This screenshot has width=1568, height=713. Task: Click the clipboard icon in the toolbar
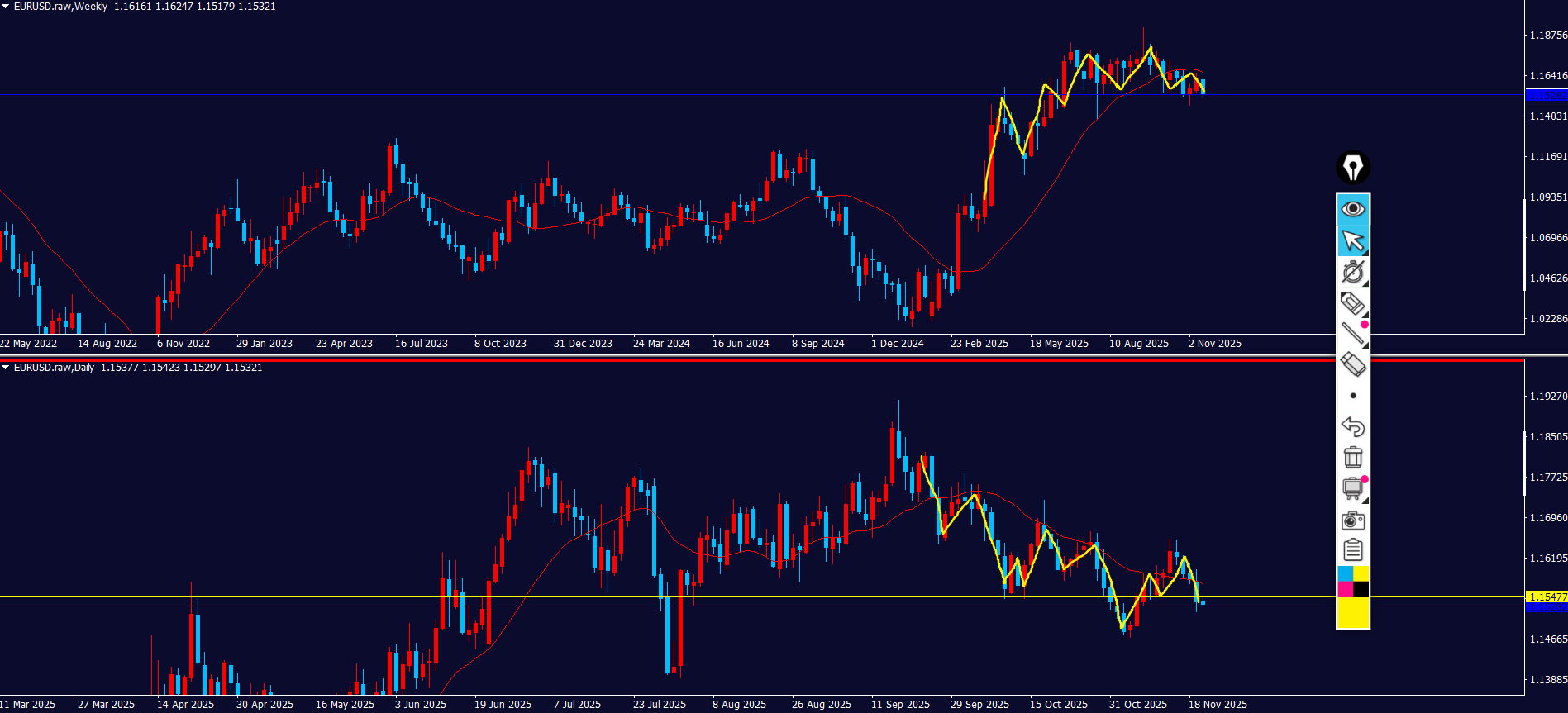click(1352, 549)
